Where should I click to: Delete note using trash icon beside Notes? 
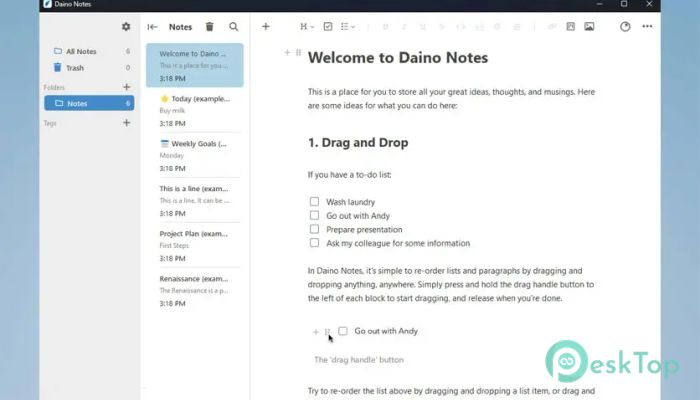click(x=209, y=27)
